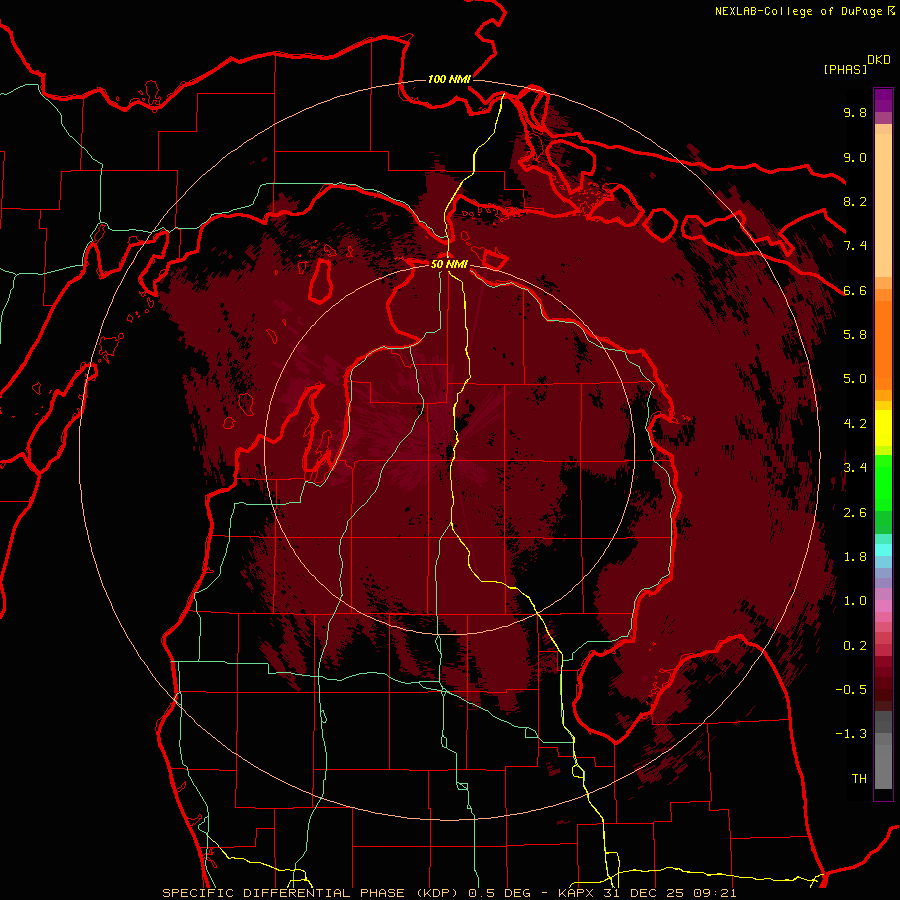Click the 5.8 legend value
900x900 pixels.
pos(855,335)
